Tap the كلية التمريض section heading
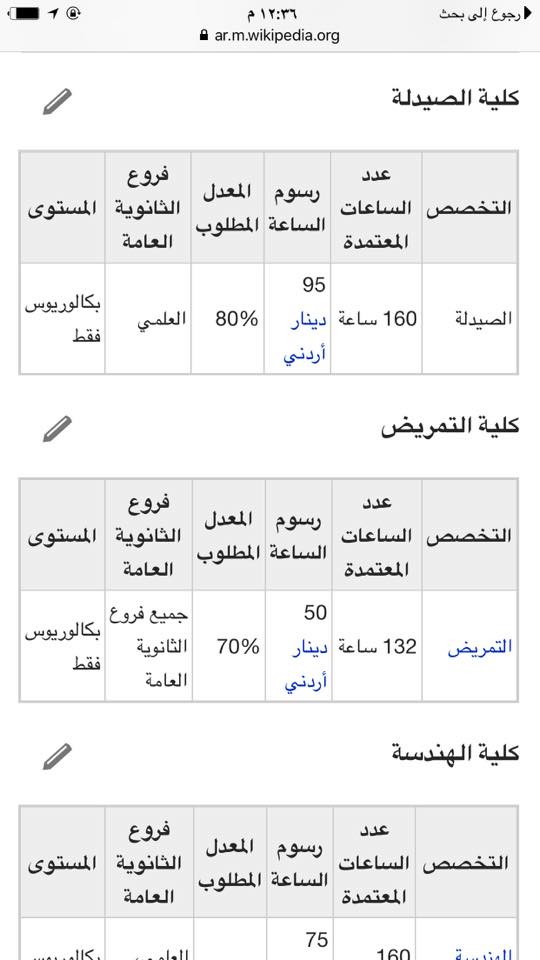 coord(450,426)
